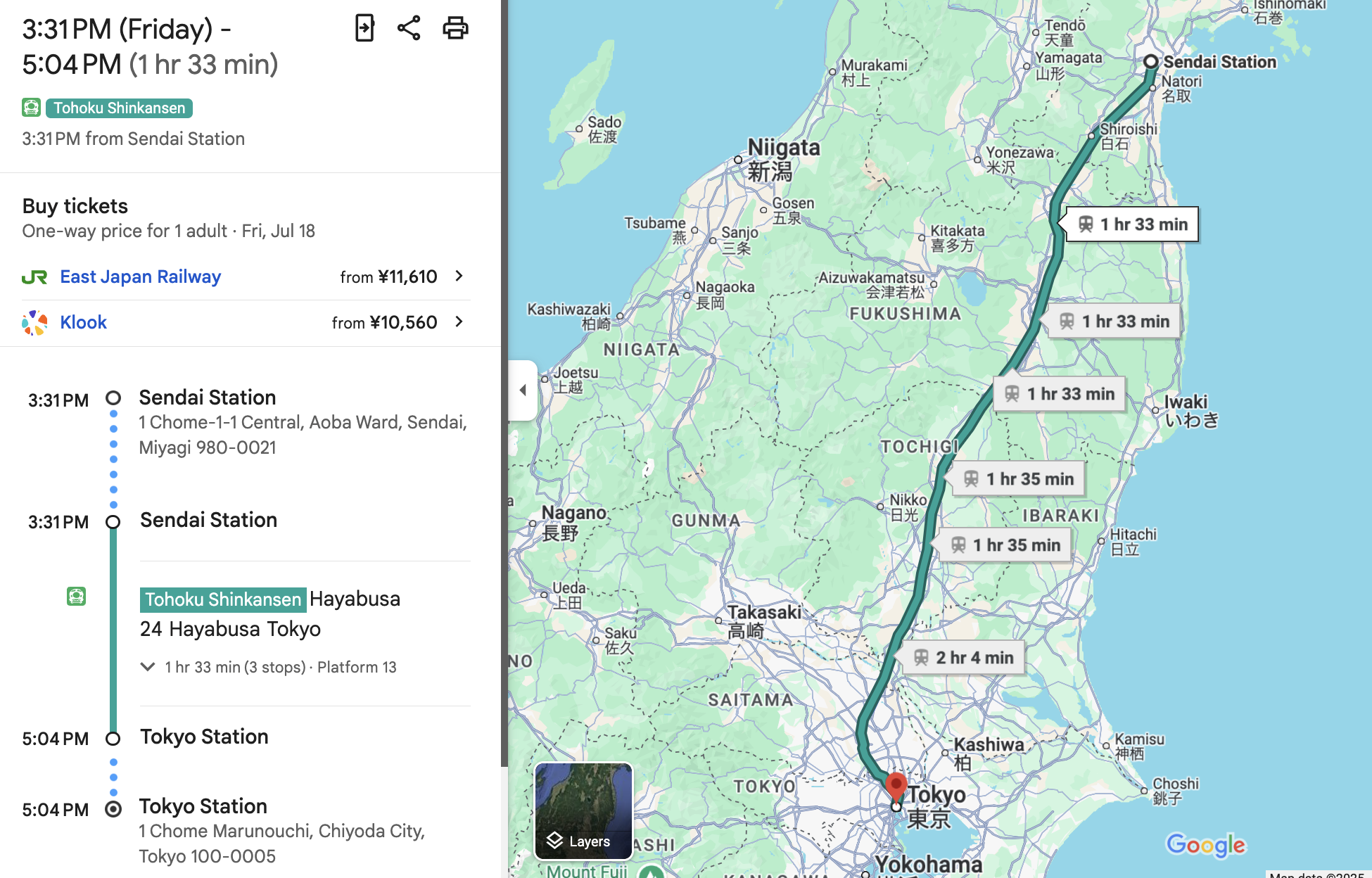
Task: Click the second Sendai Station stop entry
Action: [208, 520]
